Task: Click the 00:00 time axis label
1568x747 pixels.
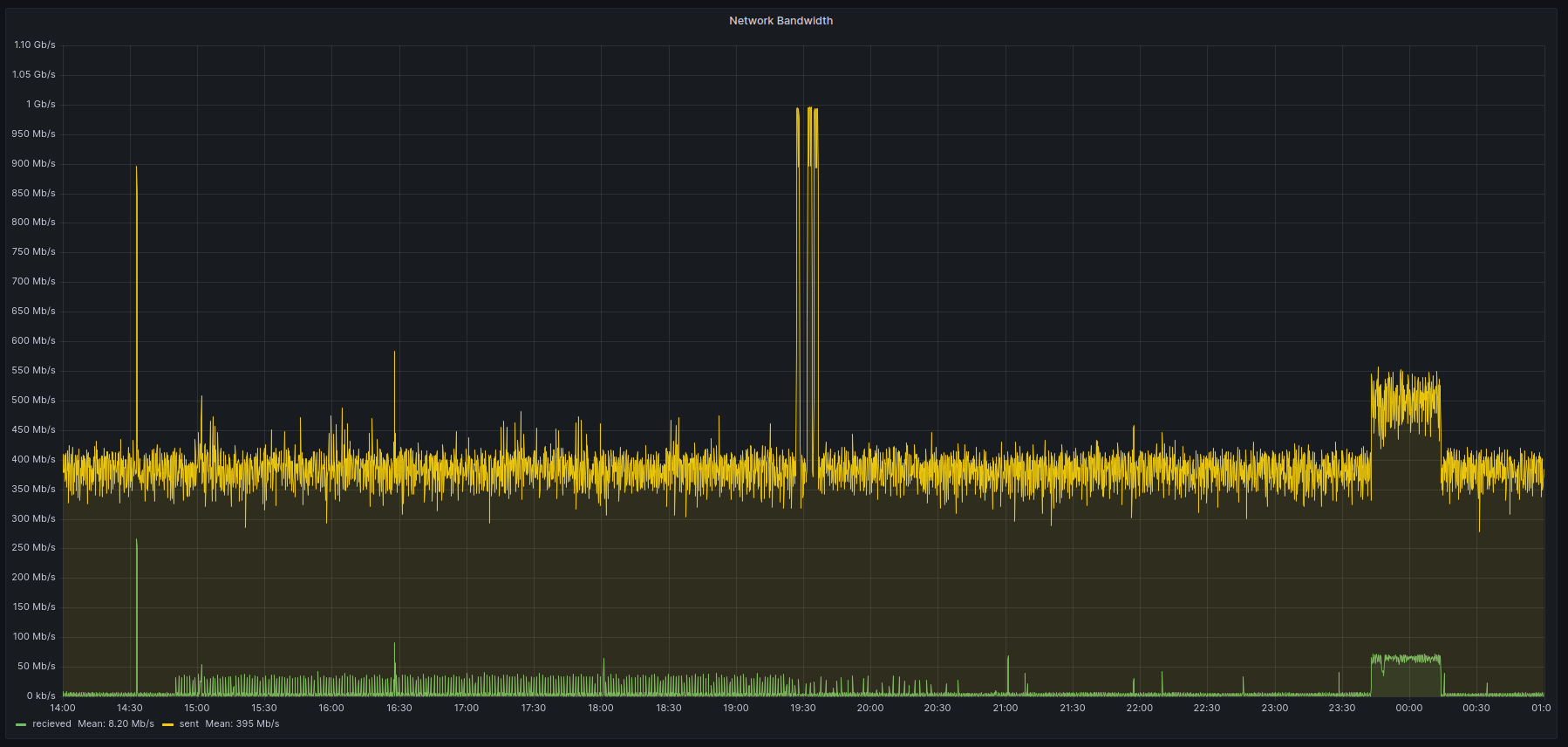Action: 1408,708
